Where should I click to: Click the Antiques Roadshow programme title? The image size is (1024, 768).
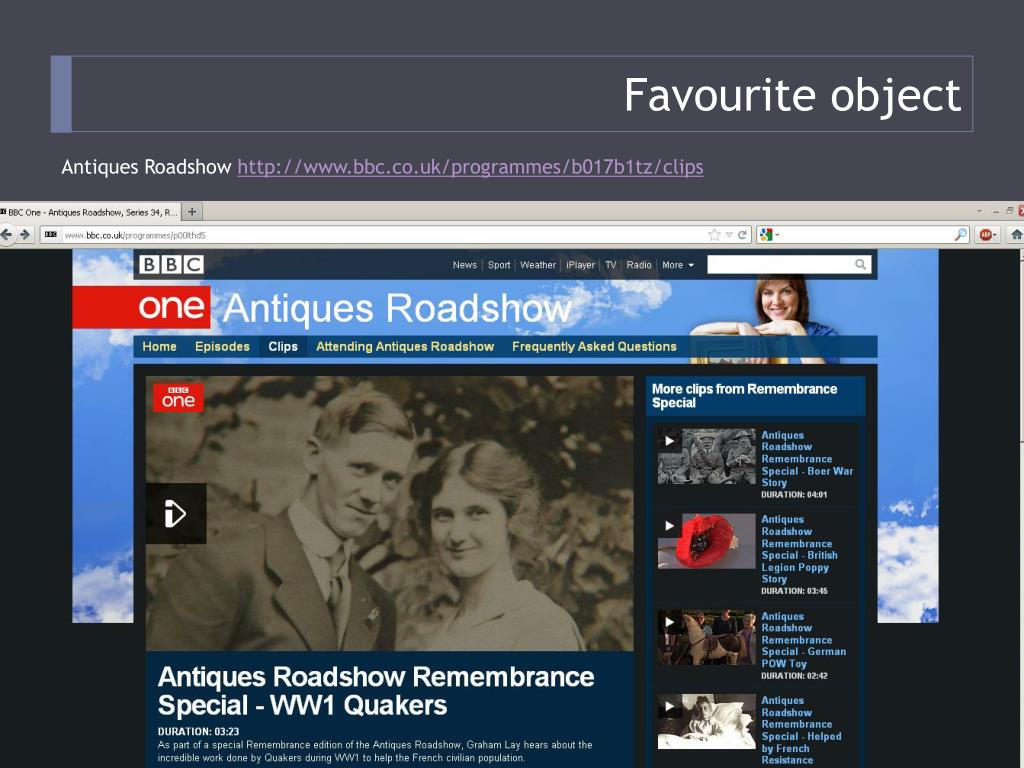click(x=397, y=308)
